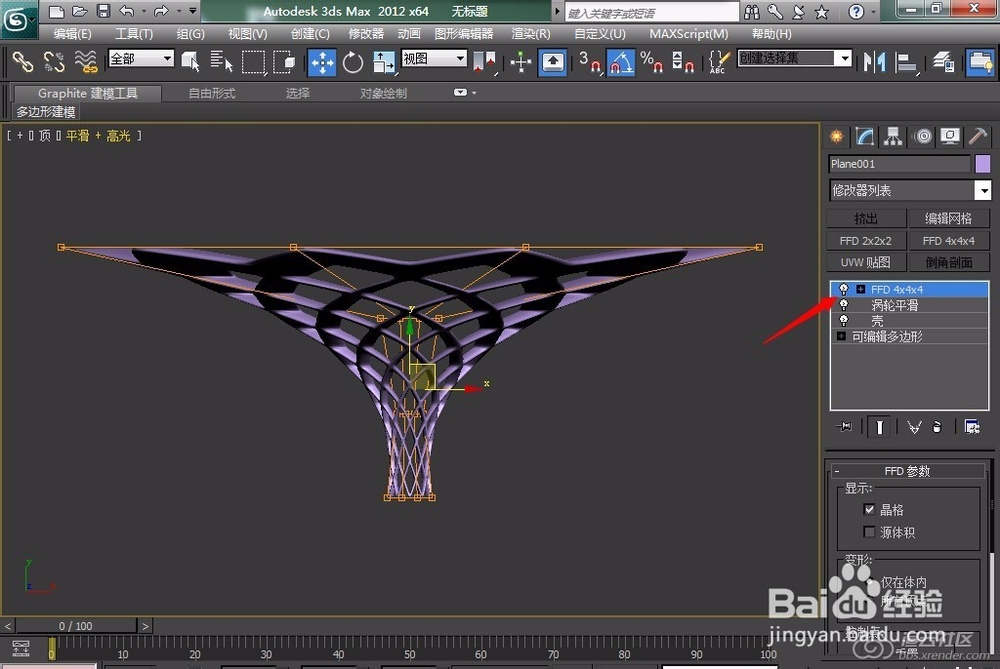Expand 可编辑多边形 sub-object levels

pos(841,336)
